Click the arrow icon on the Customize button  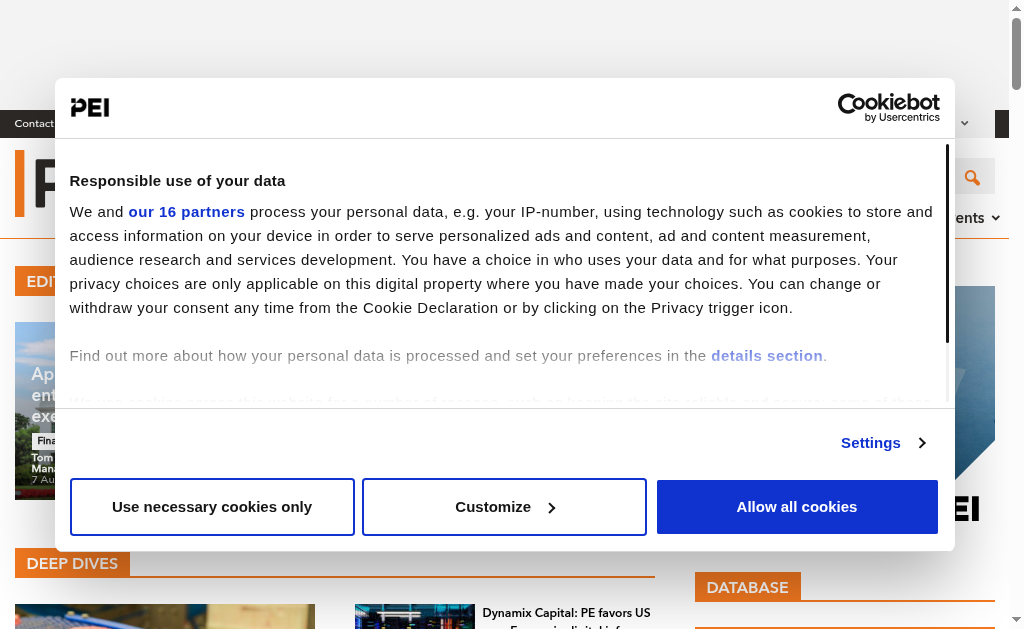pos(552,508)
